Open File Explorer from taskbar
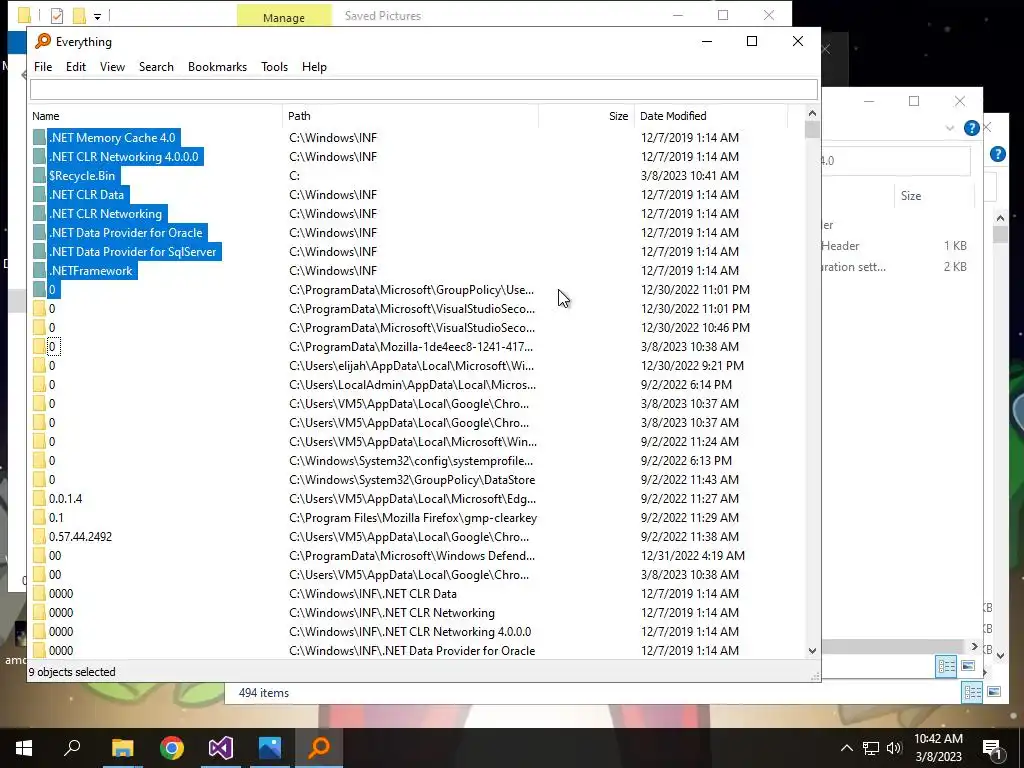The image size is (1024, 768). coord(122,748)
